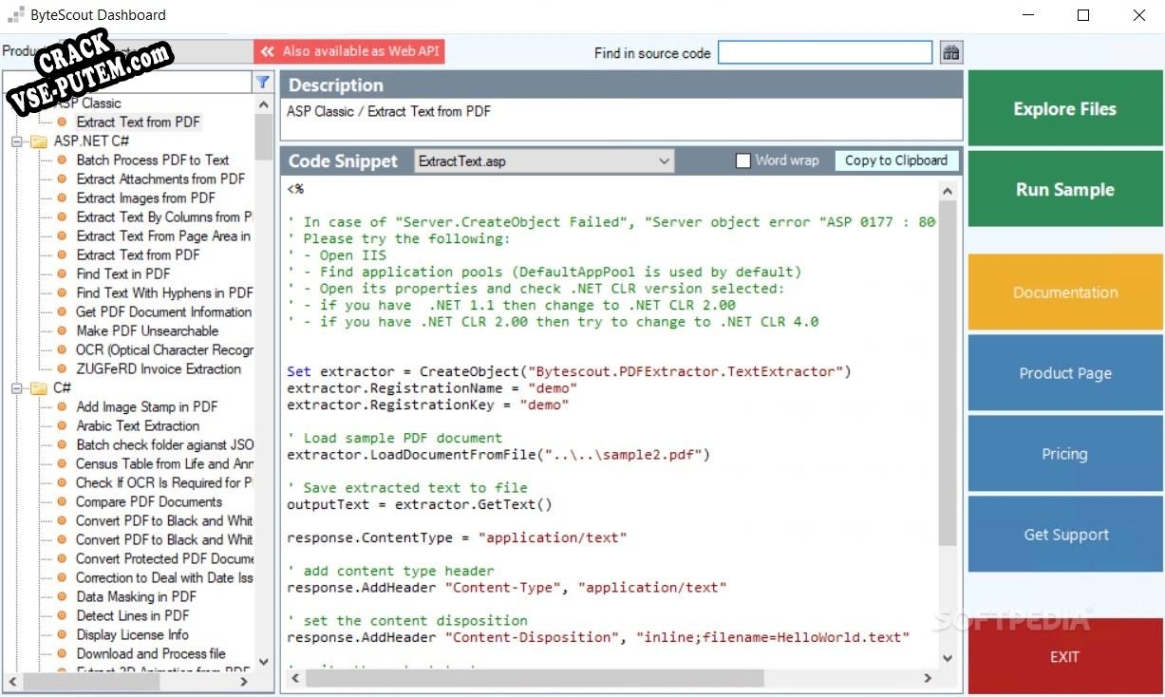1165x697 pixels.
Task: Open the Product Page button
Action: click(x=1065, y=373)
